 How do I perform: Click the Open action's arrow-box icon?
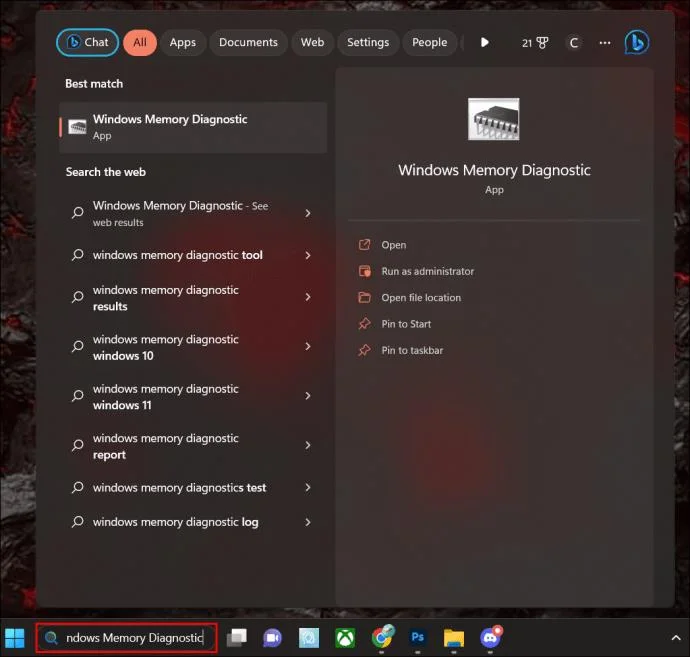pos(364,245)
